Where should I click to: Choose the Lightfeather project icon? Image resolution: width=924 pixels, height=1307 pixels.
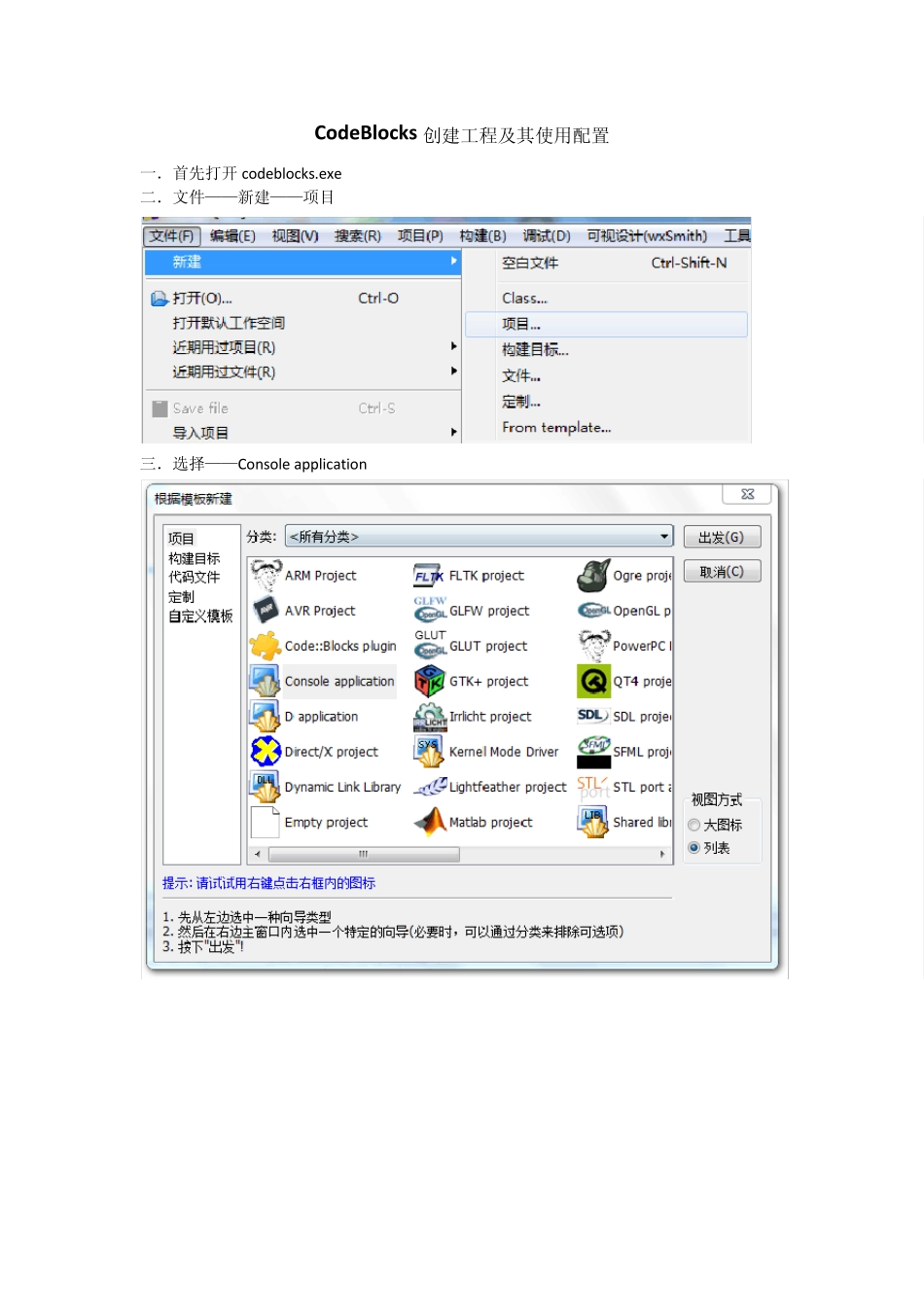point(430,787)
